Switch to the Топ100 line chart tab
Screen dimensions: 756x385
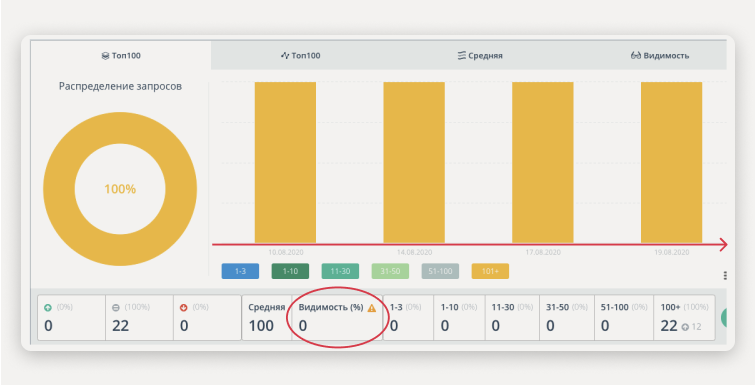pos(300,55)
